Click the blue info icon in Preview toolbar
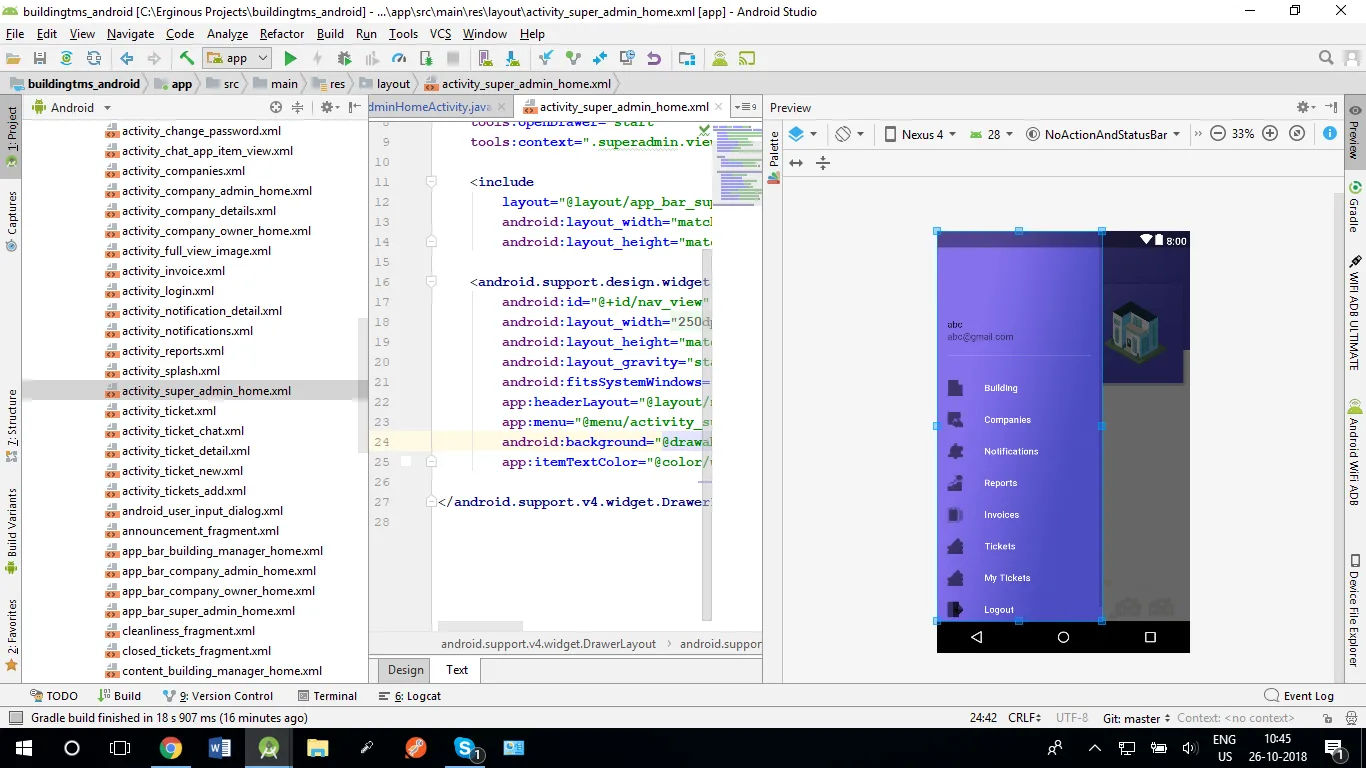Screen dimensions: 1366x768 [x=1329, y=134]
